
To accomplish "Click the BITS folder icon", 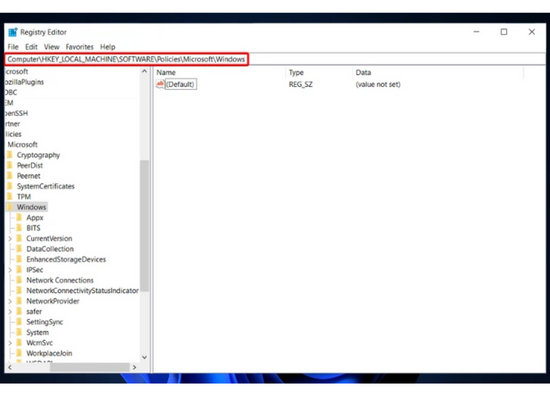I will (20, 228).
